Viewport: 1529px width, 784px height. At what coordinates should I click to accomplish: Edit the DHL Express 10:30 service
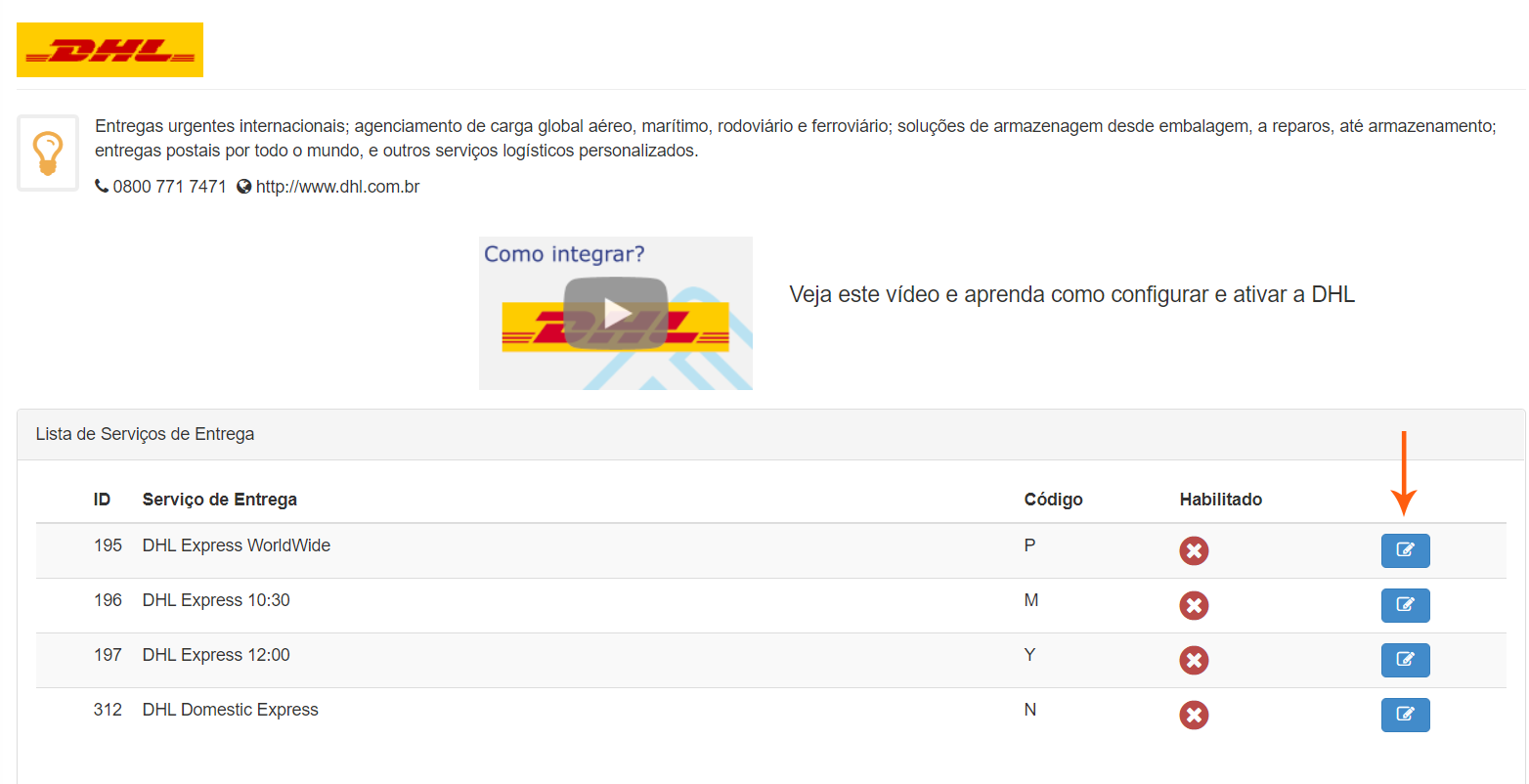tap(1405, 605)
